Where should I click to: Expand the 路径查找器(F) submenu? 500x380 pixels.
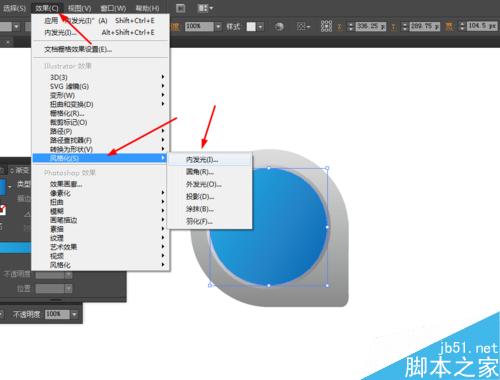pos(100,140)
